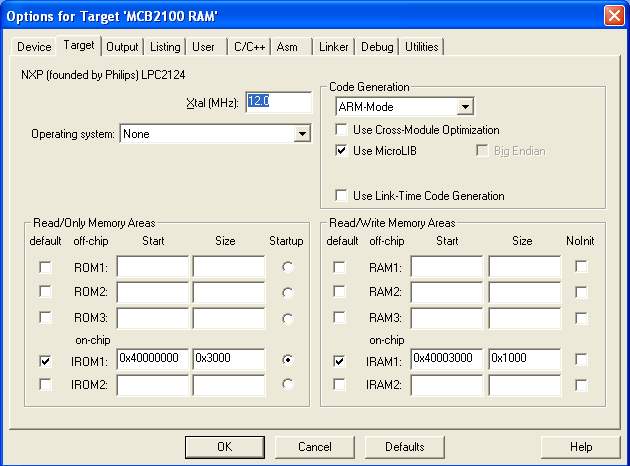This screenshot has width=630, height=466.
Task: Click the IROM1 Start address field
Action: (x=152, y=359)
